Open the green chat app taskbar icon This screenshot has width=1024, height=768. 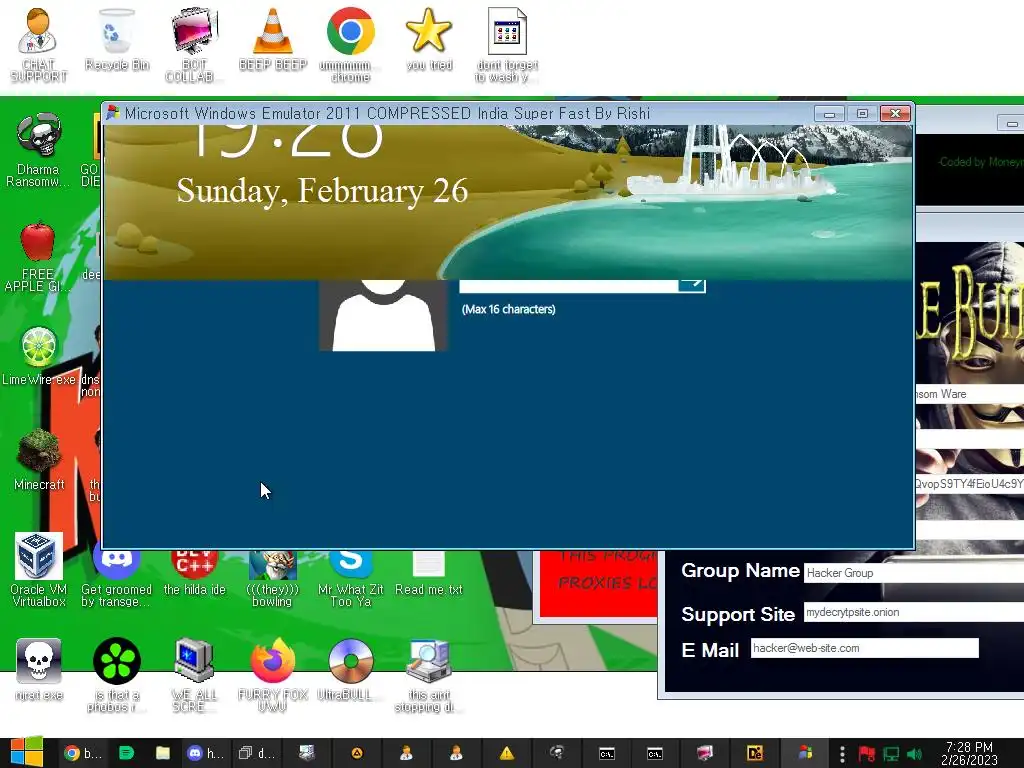click(126, 753)
